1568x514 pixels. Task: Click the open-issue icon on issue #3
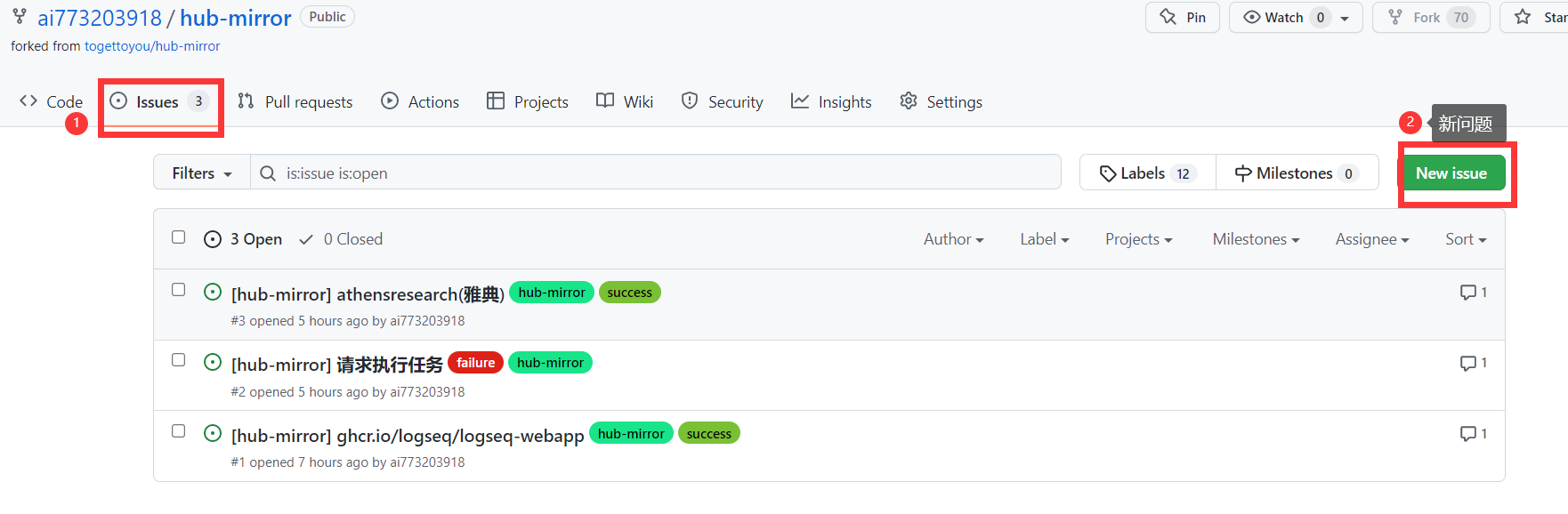click(x=213, y=292)
